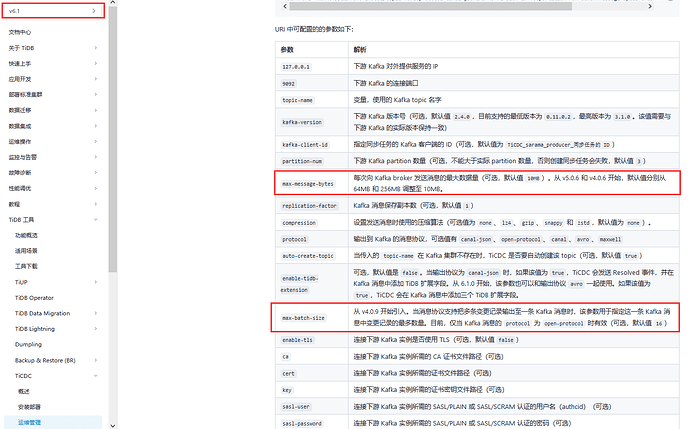
Task: Open the Dumpling page
Action: (x=28, y=344)
